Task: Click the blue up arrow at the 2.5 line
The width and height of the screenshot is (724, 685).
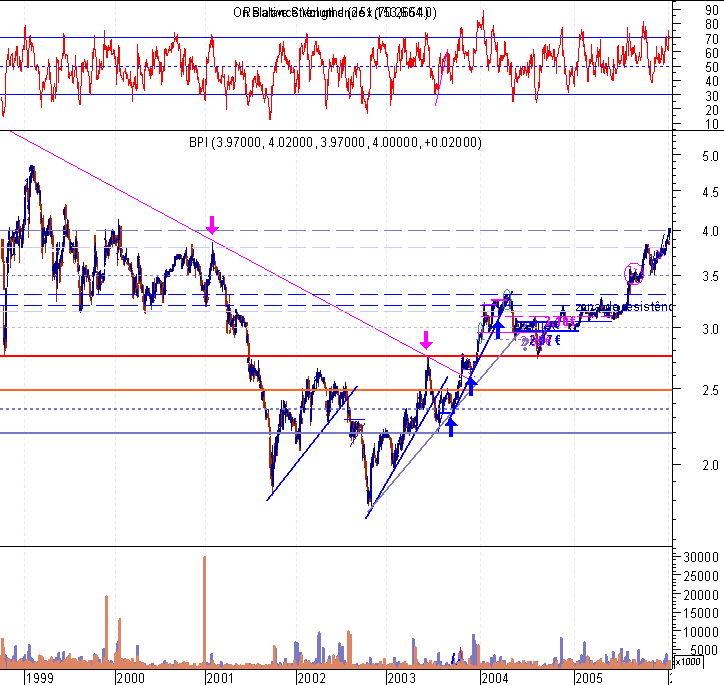Action: point(471,386)
